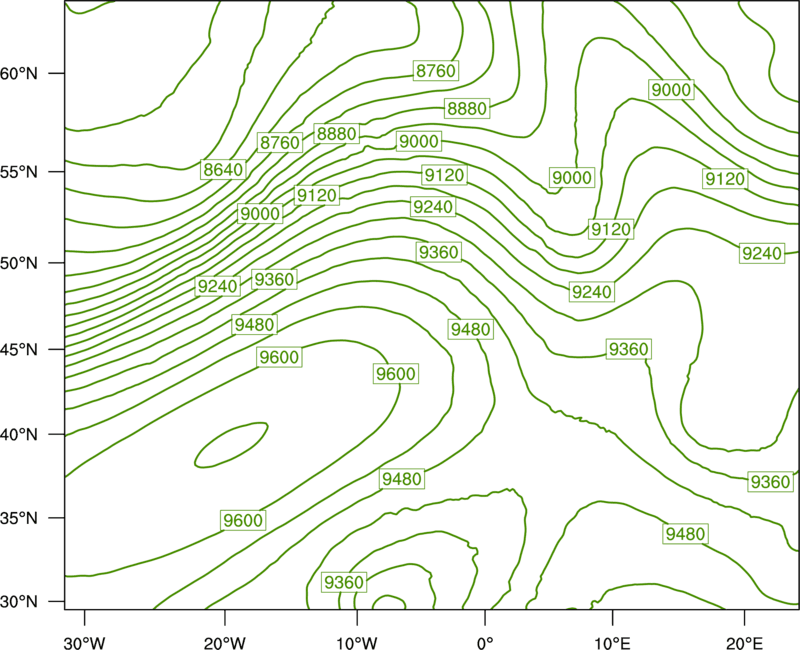The height and width of the screenshot is (650, 800).
Task: Click the 30°W longitude axis label
Action: pos(85,643)
